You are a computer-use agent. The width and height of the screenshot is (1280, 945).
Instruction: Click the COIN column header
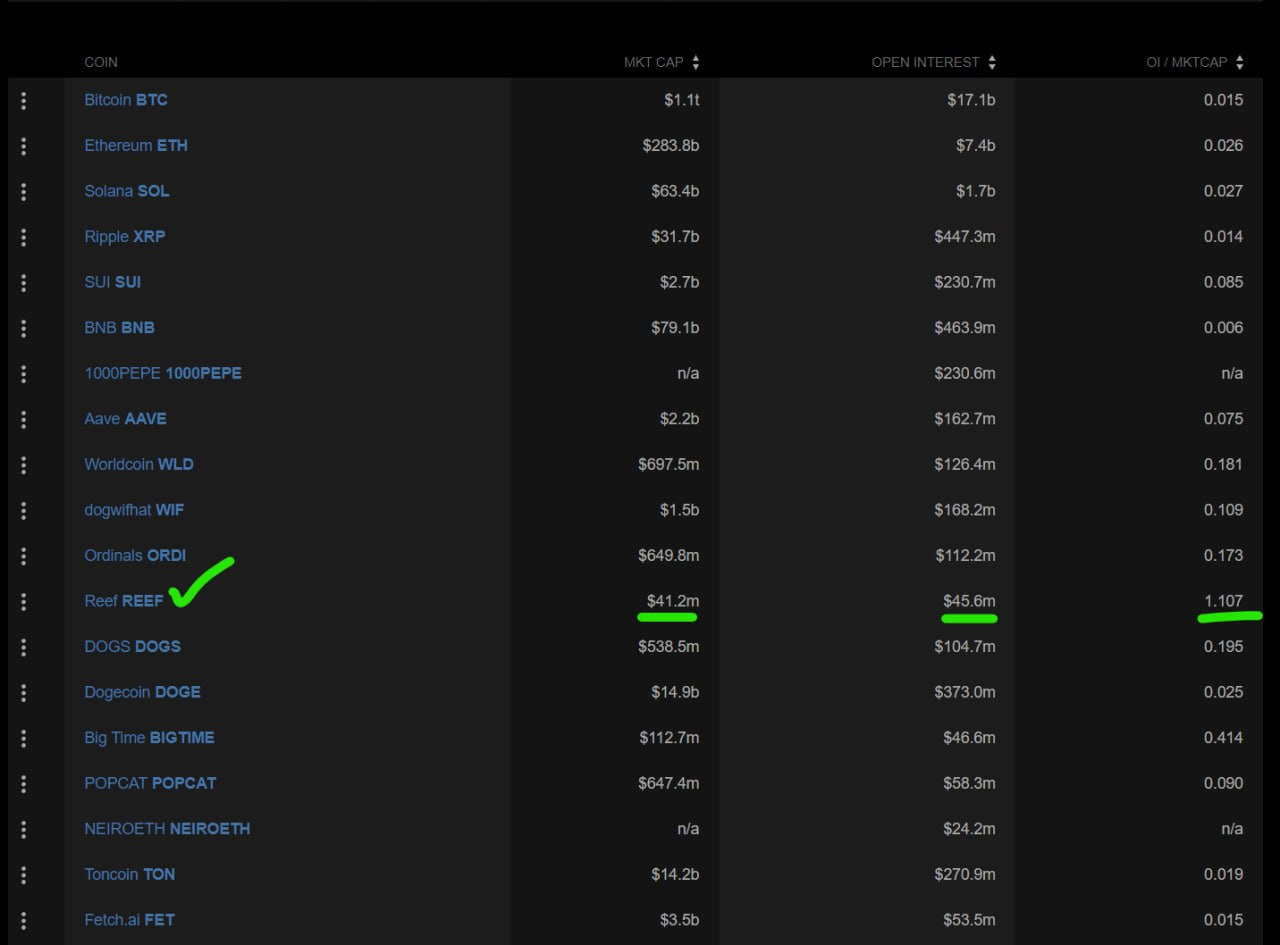(x=101, y=62)
